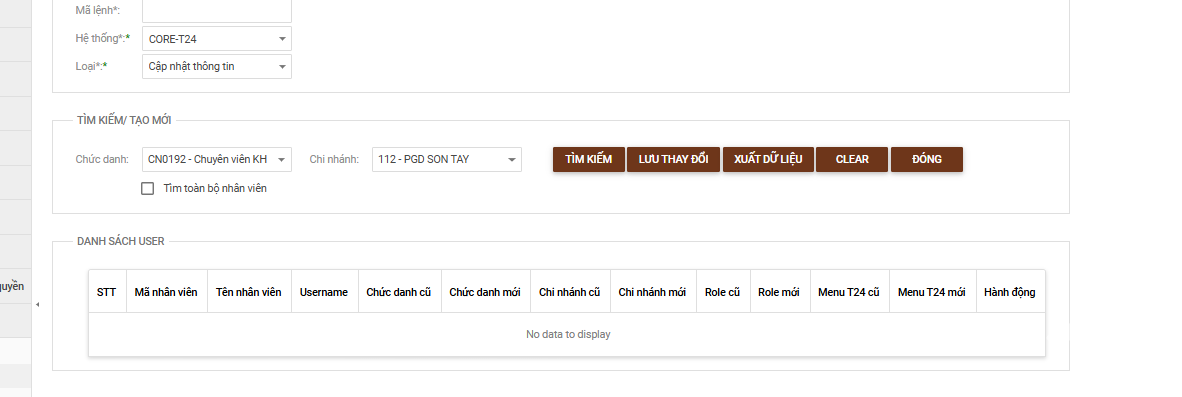Enable the Tìm toàn bộ nhân viên checkbox

(148, 188)
